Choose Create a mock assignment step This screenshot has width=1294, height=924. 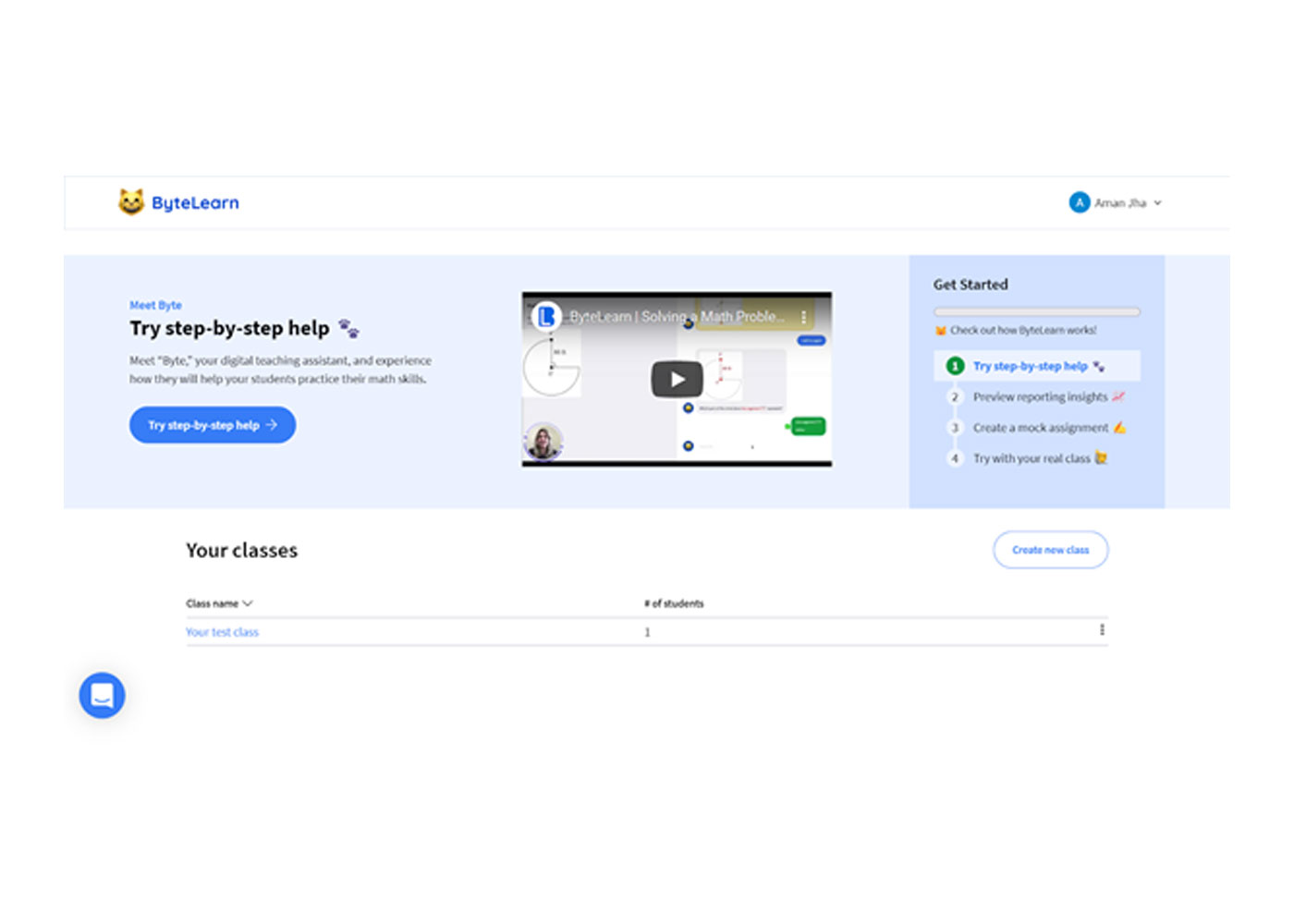tap(1040, 428)
